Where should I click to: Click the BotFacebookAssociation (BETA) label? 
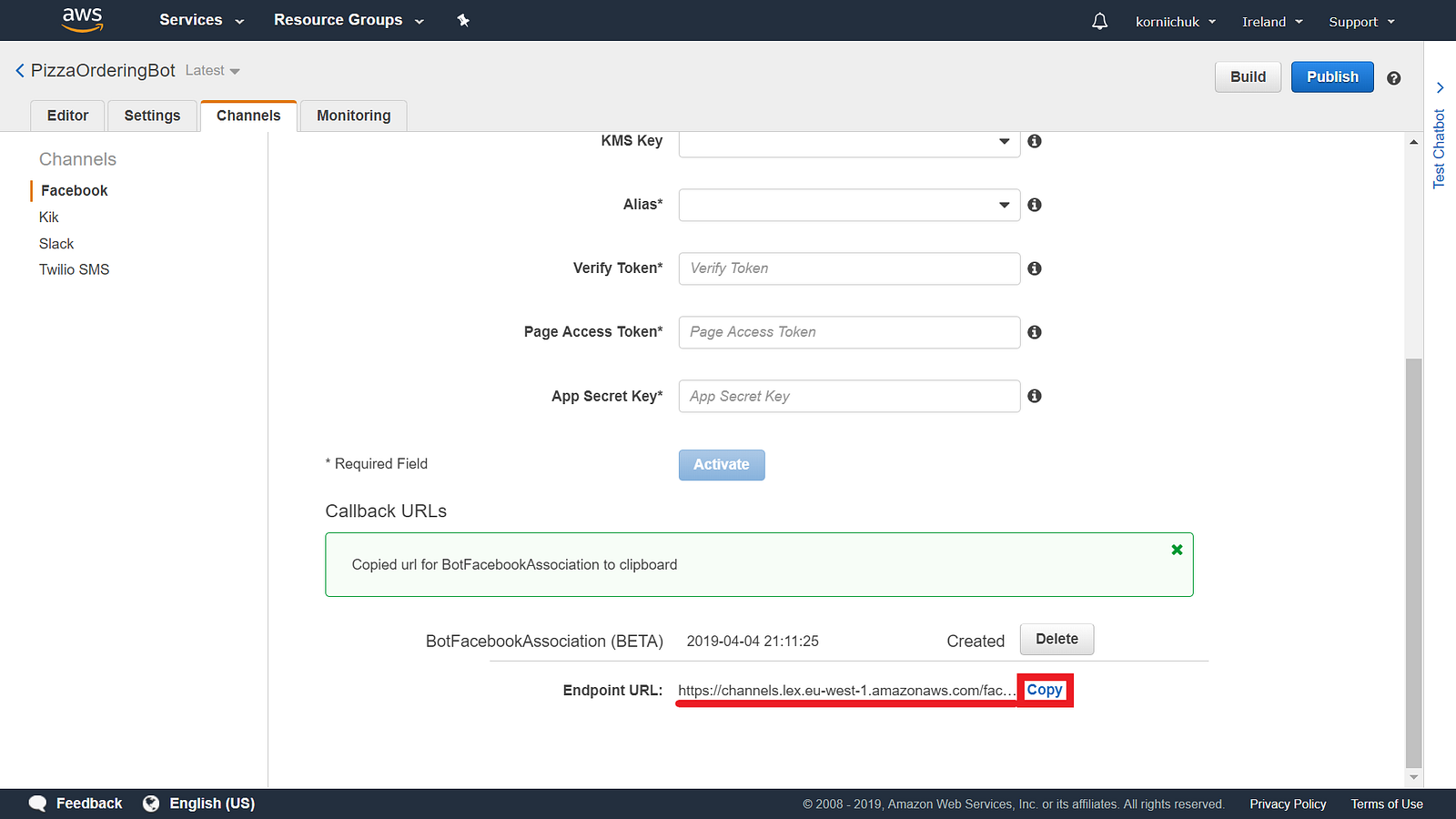point(544,642)
